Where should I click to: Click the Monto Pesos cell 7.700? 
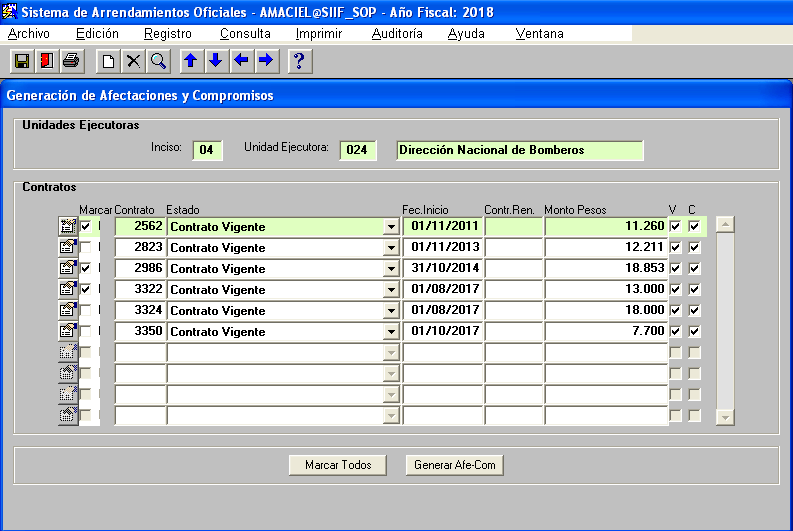pyautogui.click(x=606, y=331)
